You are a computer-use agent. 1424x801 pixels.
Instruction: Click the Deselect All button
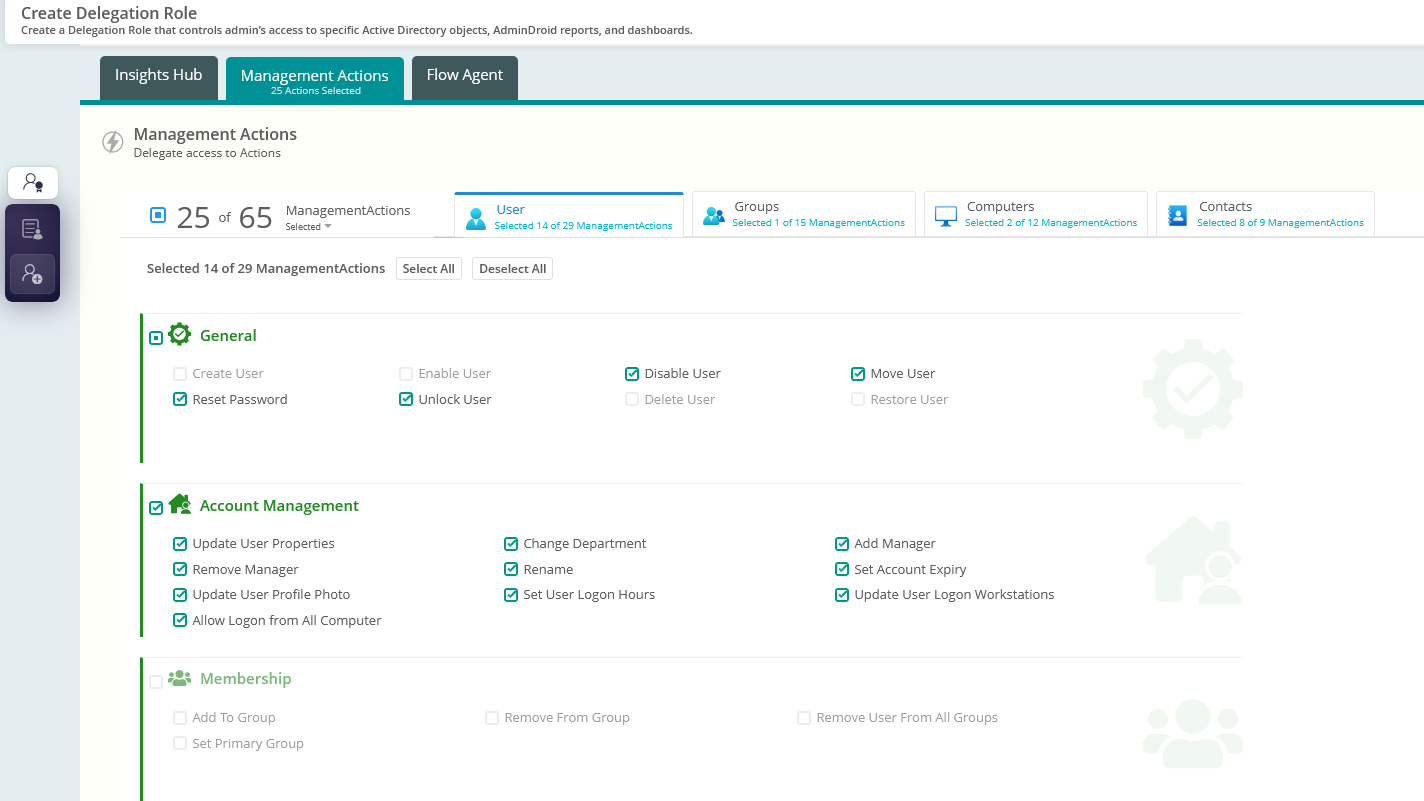click(512, 268)
